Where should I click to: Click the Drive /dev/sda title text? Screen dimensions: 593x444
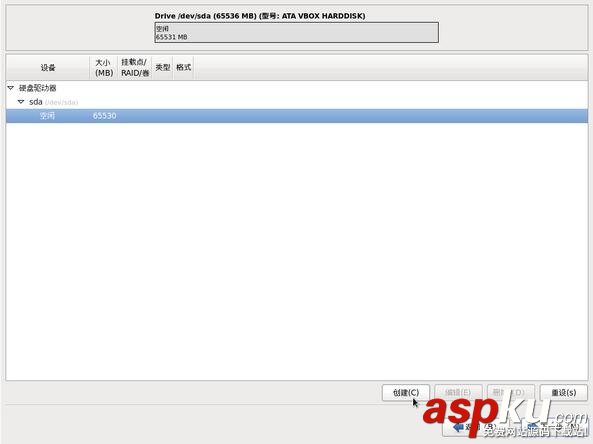(260, 16)
